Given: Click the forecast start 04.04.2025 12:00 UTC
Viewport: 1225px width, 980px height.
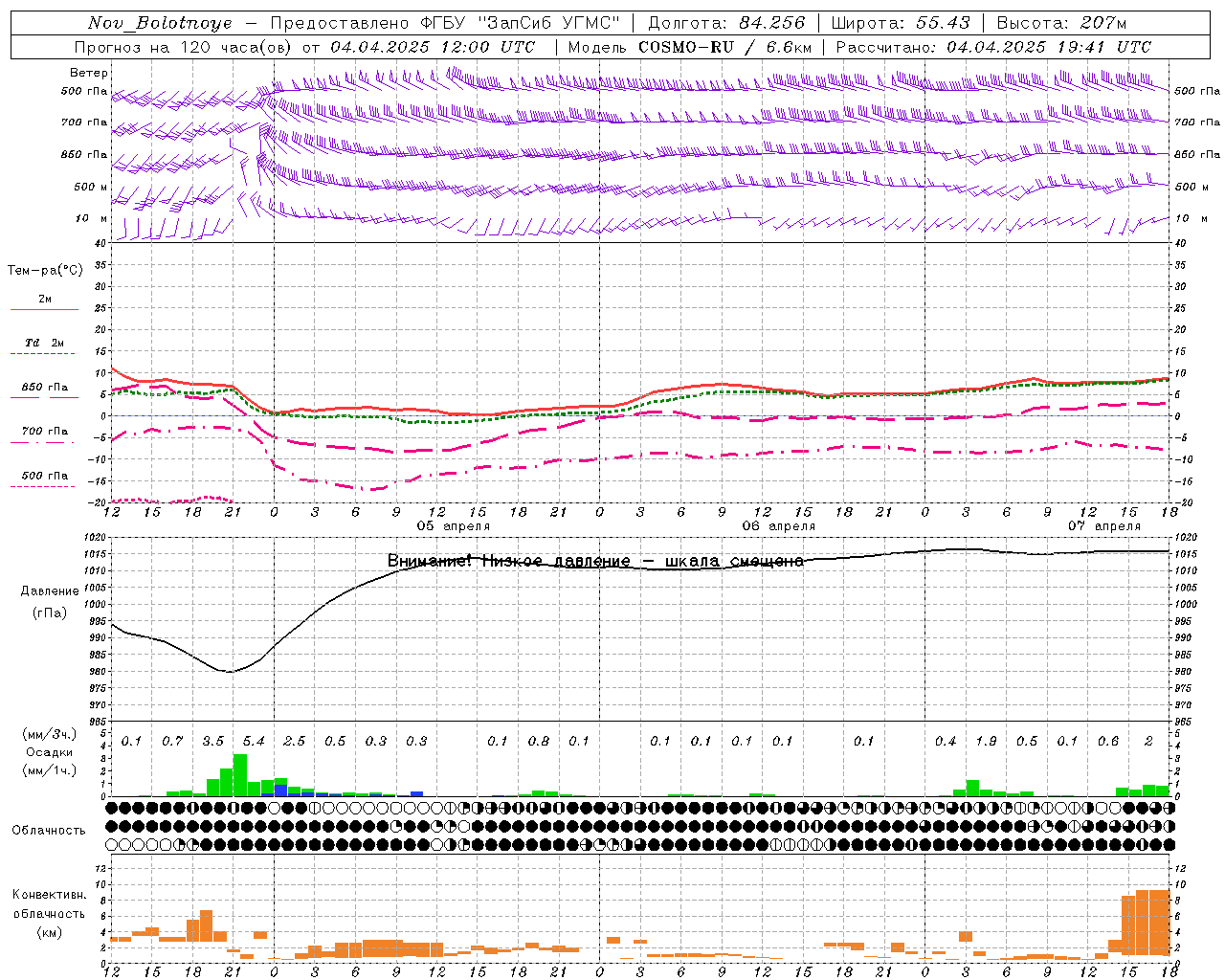Looking at the screenshot, I should (433, 47).
